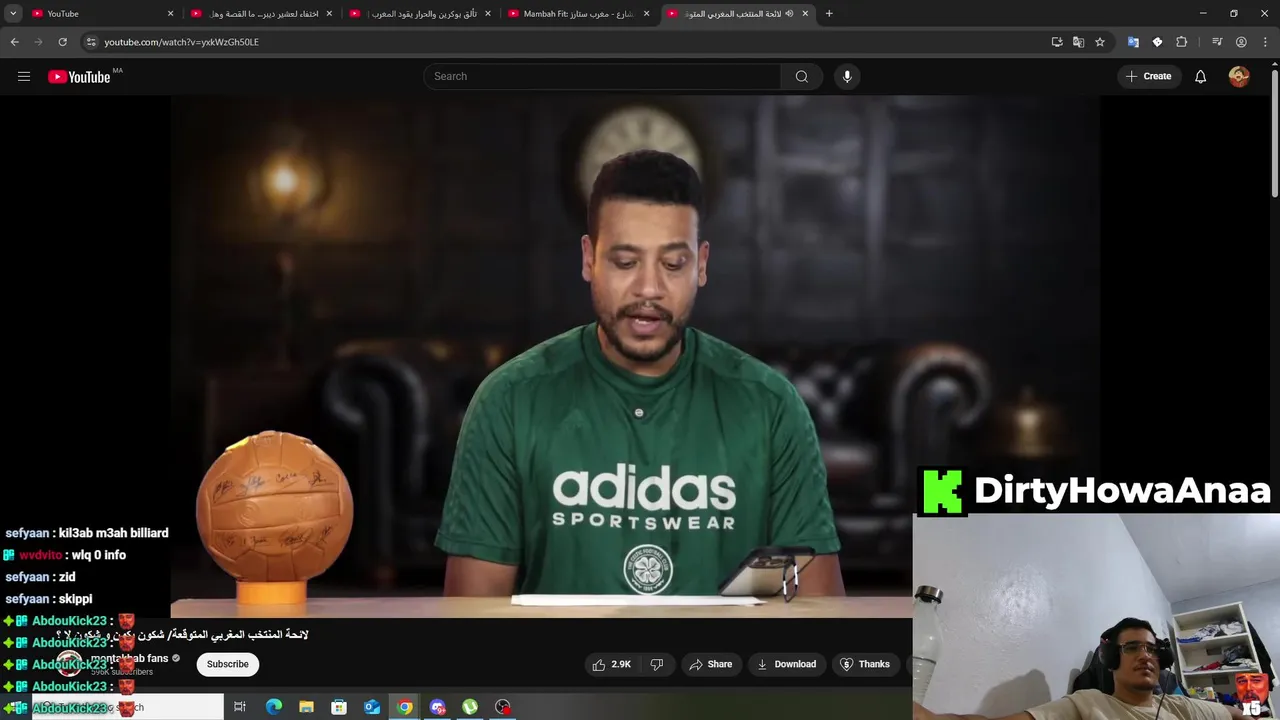Open a new browser tab

point(829,14)
